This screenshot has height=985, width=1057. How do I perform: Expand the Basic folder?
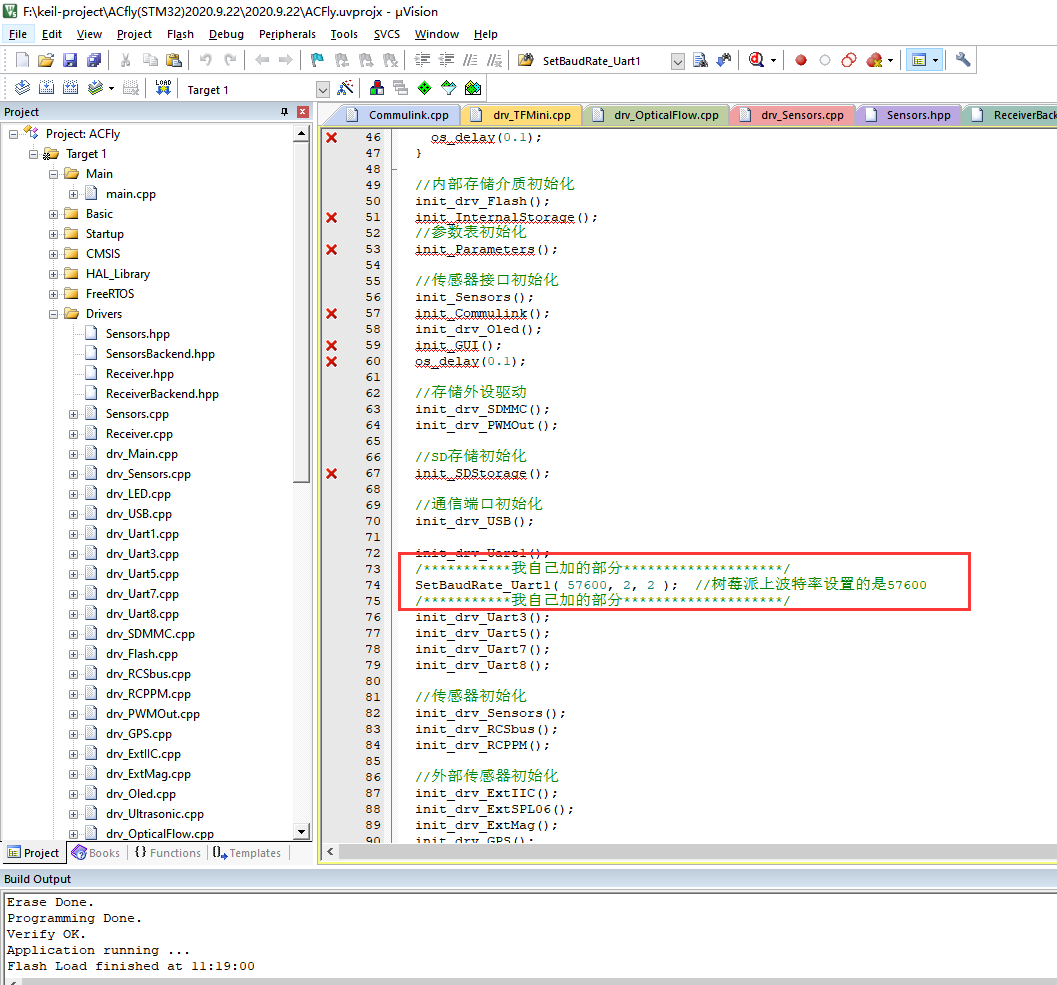point(53,214)
